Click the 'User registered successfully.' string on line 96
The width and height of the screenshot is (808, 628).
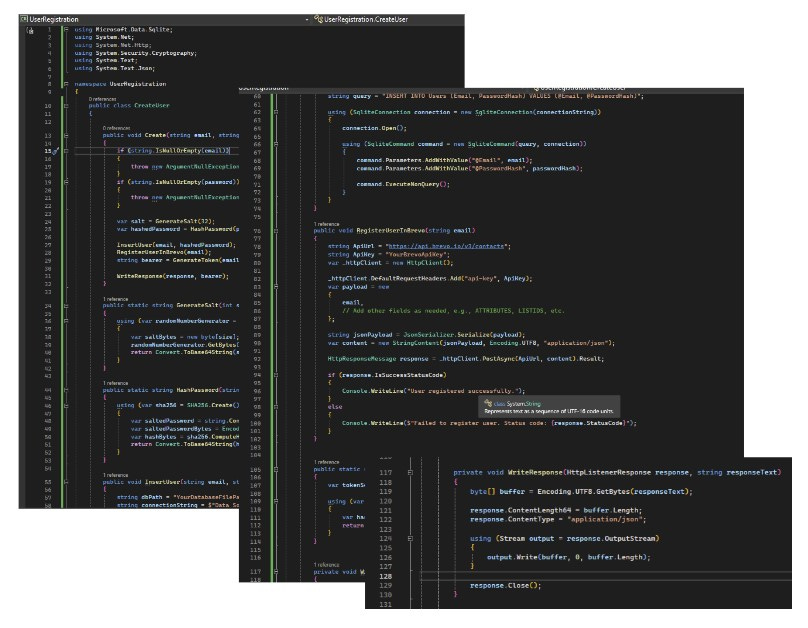point(463,391)
